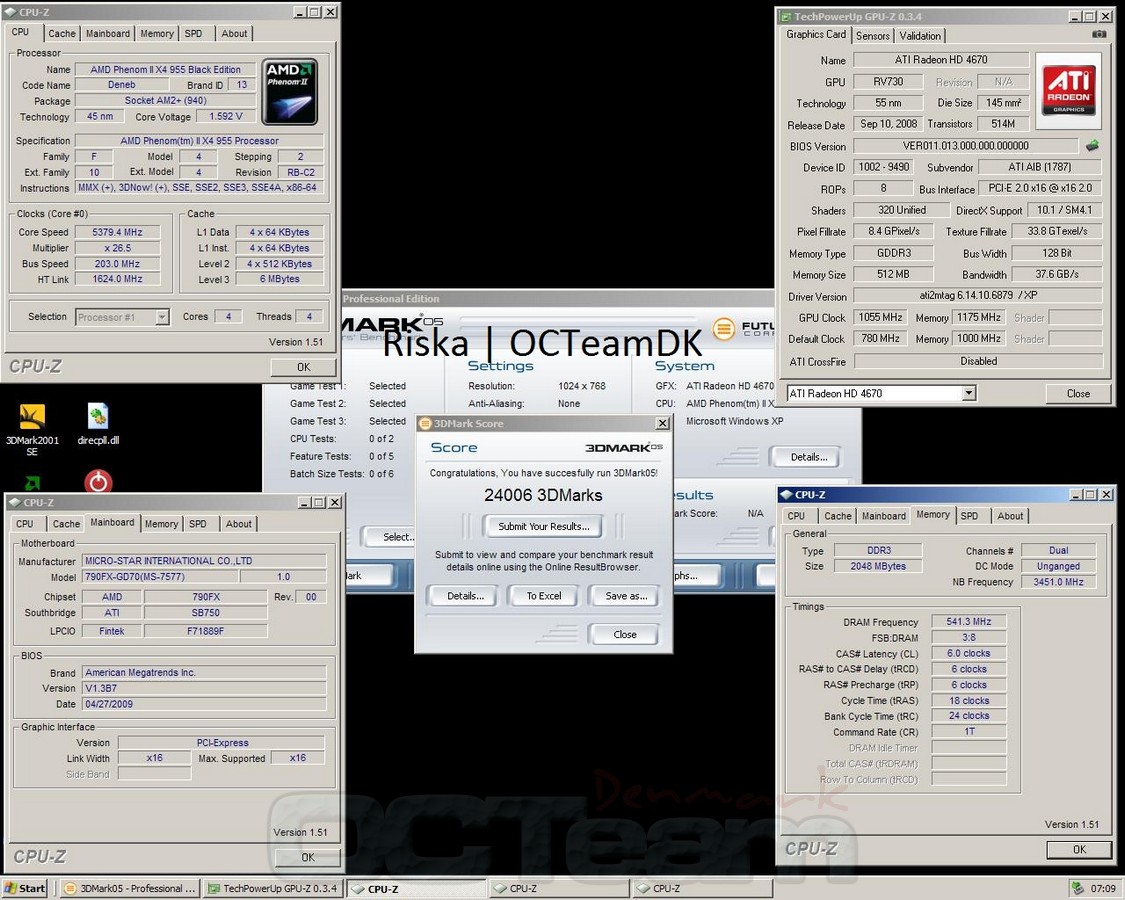Click Details button under System in 3DMark05

[809, 457]
